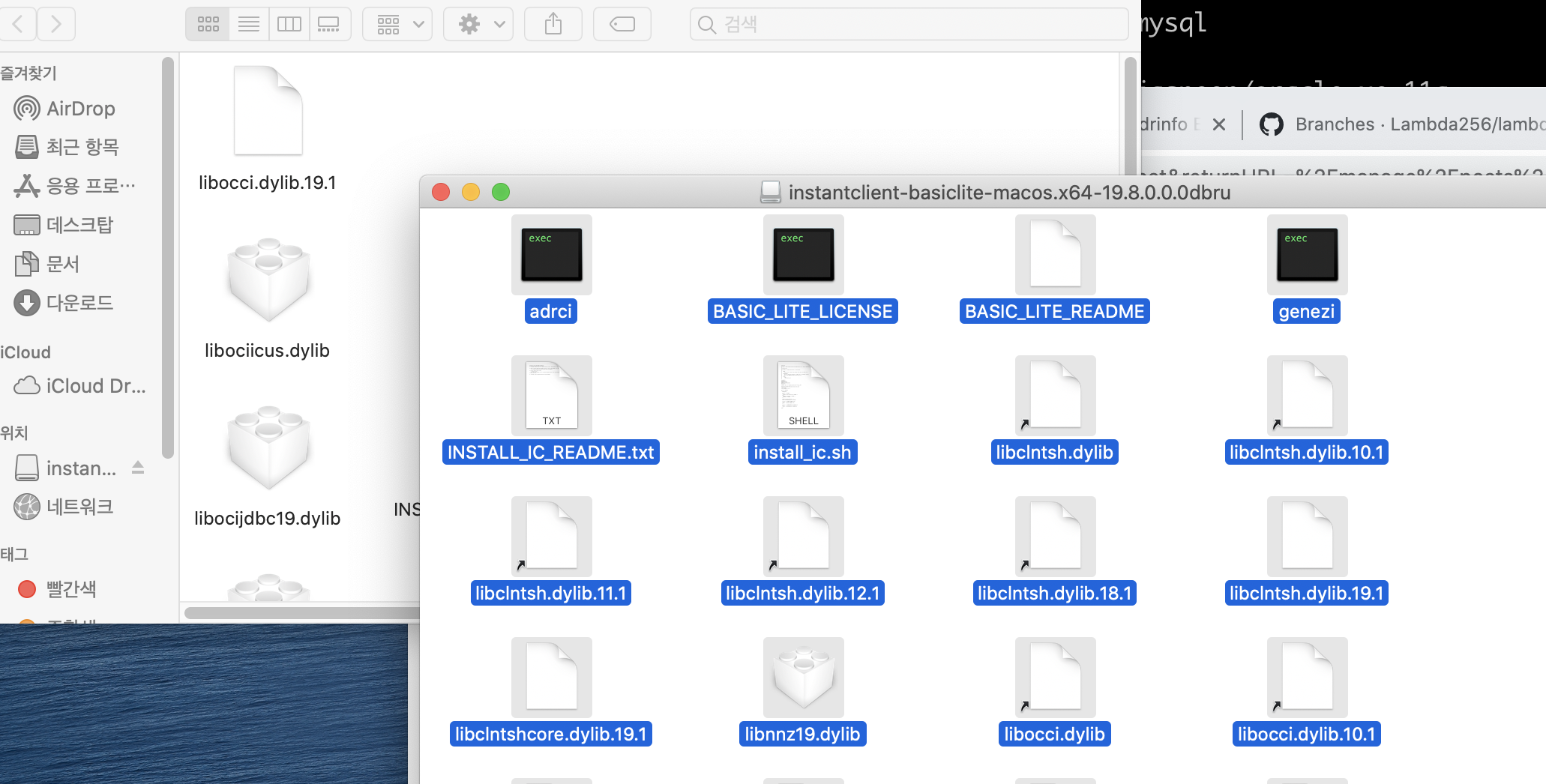Select the BASIC_LITE_LICENSE file
This screenshot has height=784, width=1546.
(803, 268)
